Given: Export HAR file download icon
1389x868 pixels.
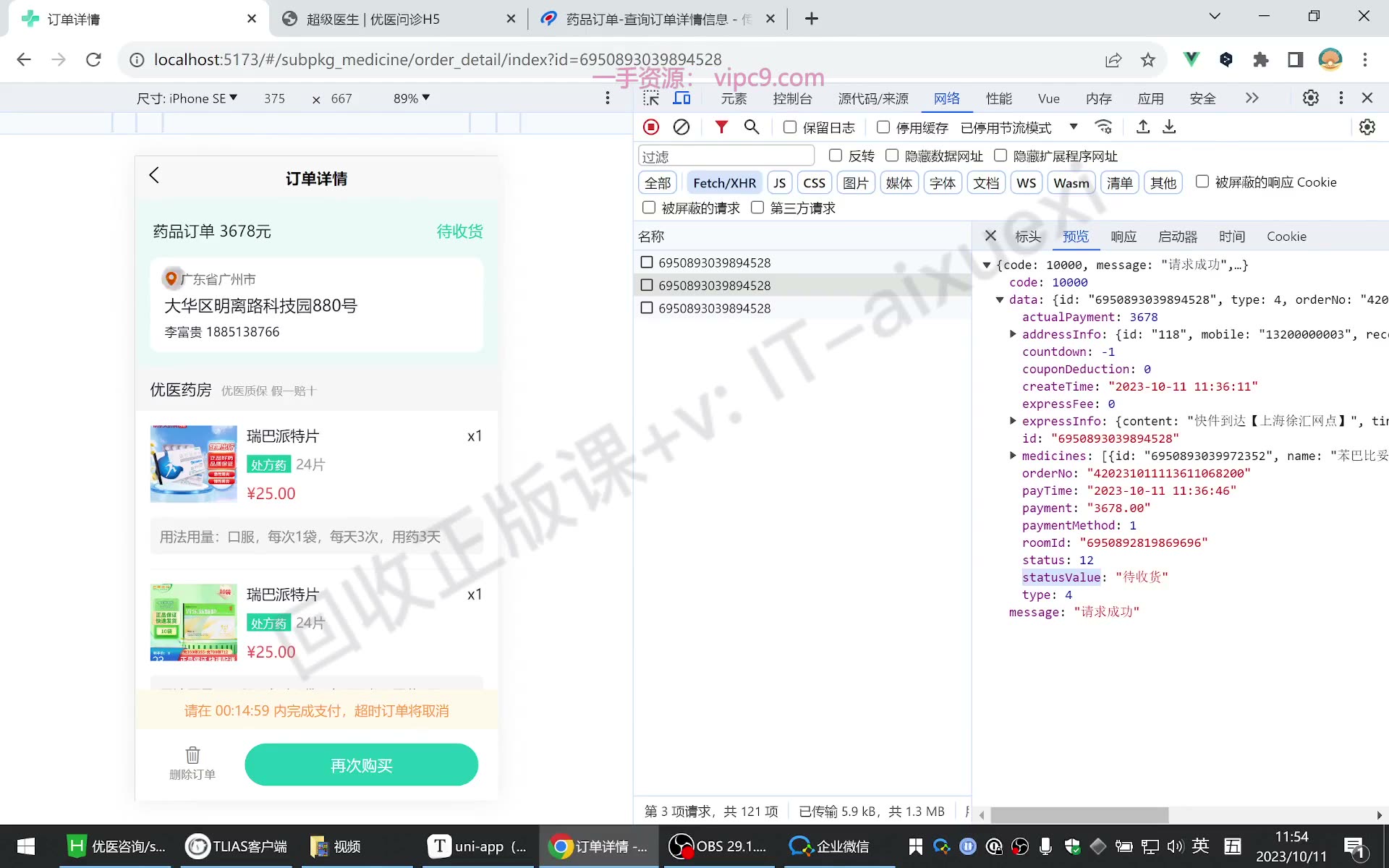Looking at the screenshot, I should (x=1169, y=127).
